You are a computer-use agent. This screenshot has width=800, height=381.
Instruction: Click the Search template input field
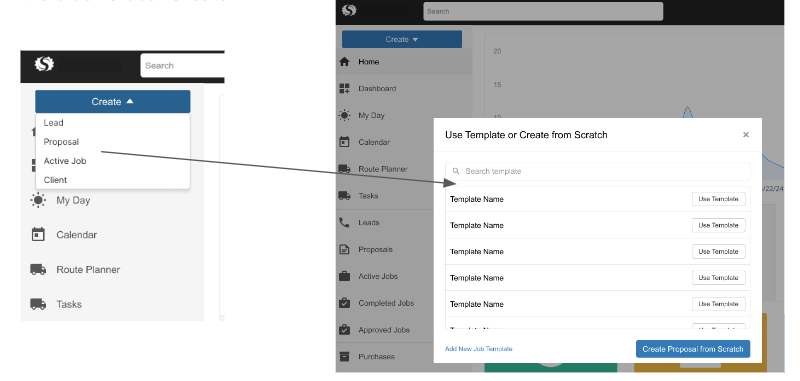[x=597, y=171]
